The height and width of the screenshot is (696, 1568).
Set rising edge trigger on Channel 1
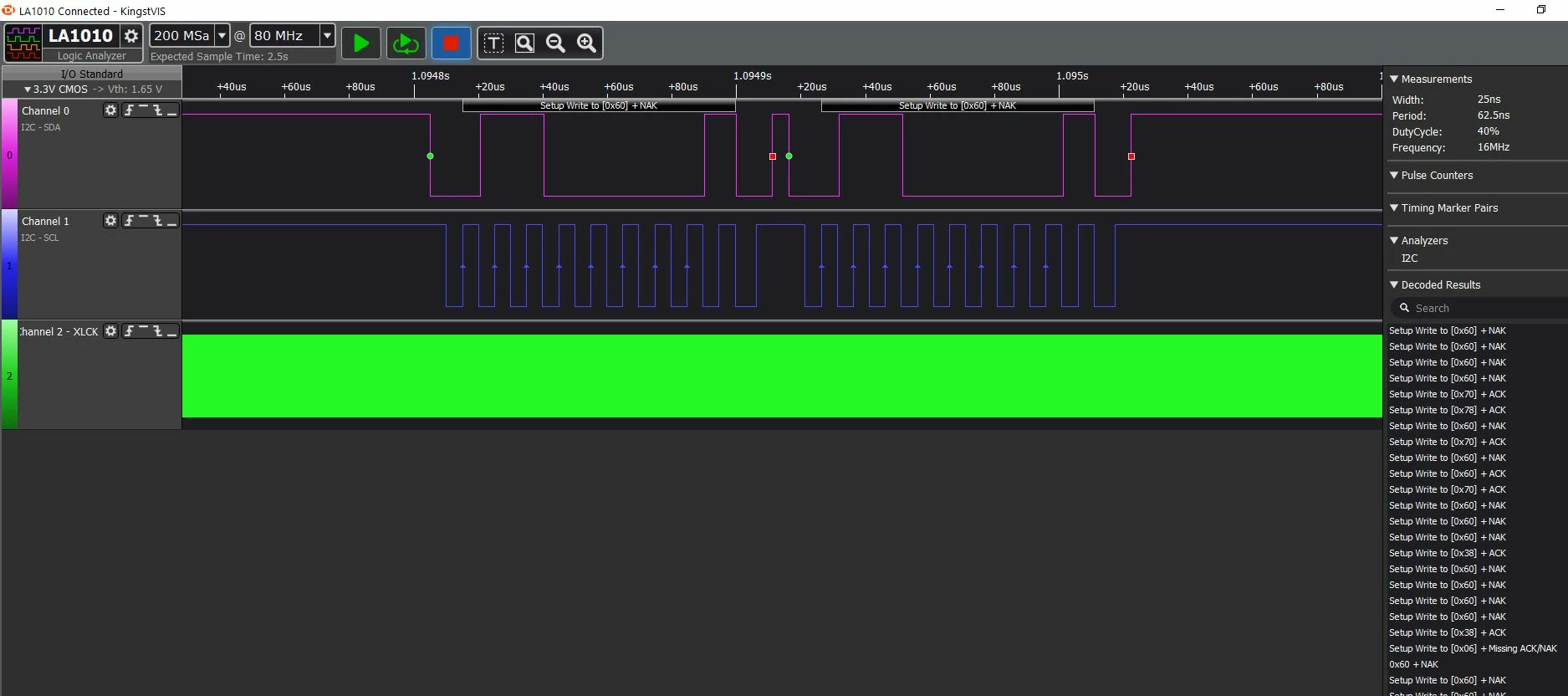click(129, 221)
